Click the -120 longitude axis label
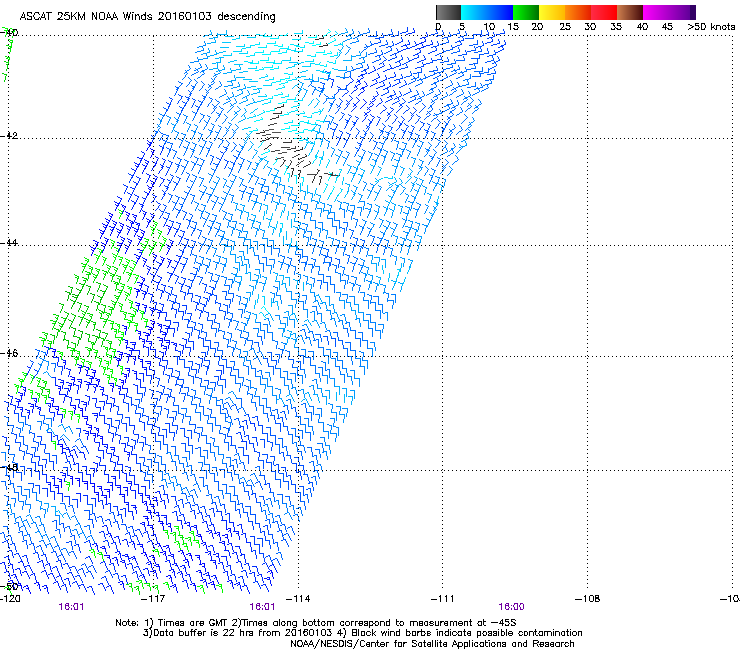The image size is (740, 650). tap(10, 599)
